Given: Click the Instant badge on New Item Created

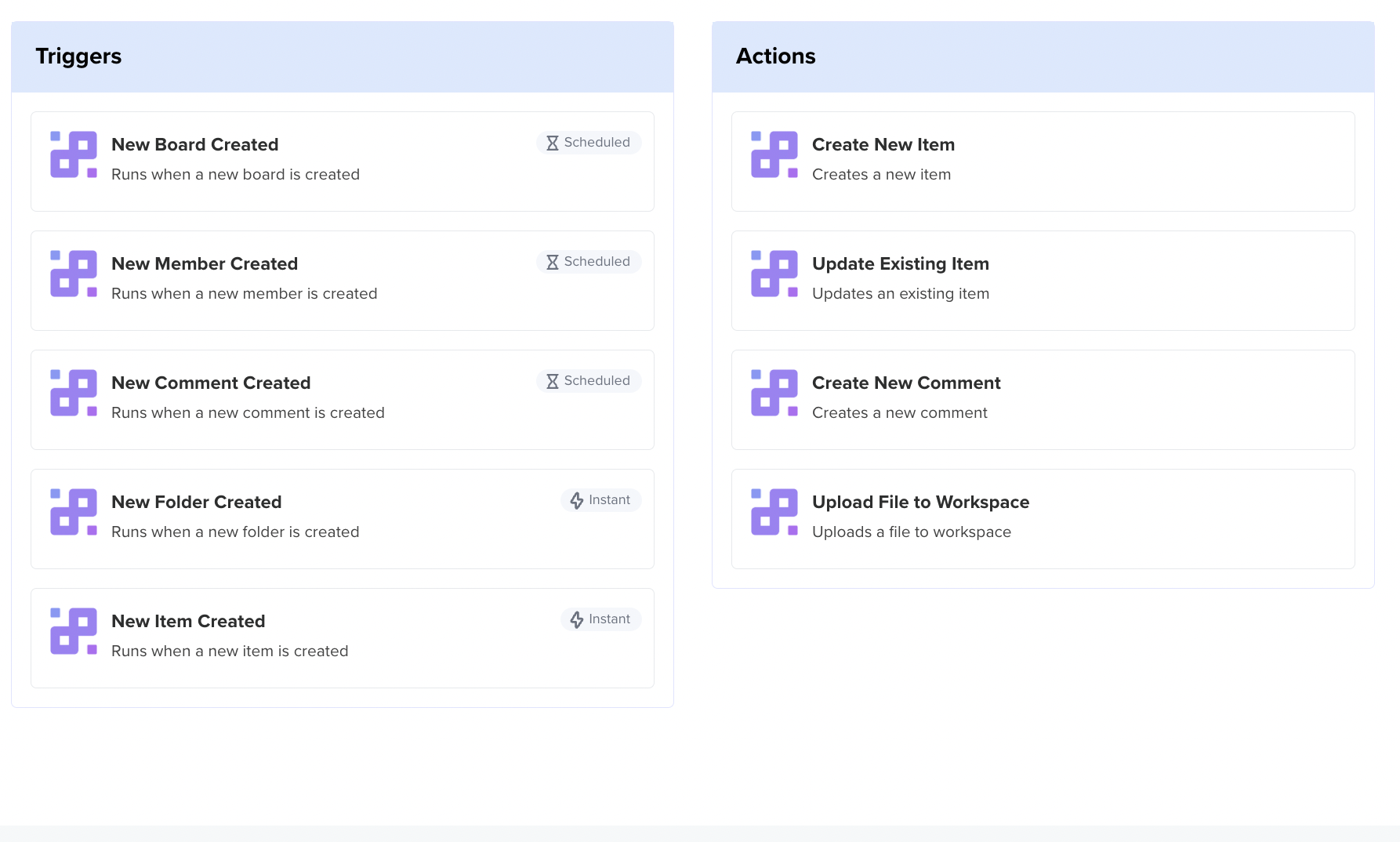Looking at the screenshot, I should tap(600, 619).
